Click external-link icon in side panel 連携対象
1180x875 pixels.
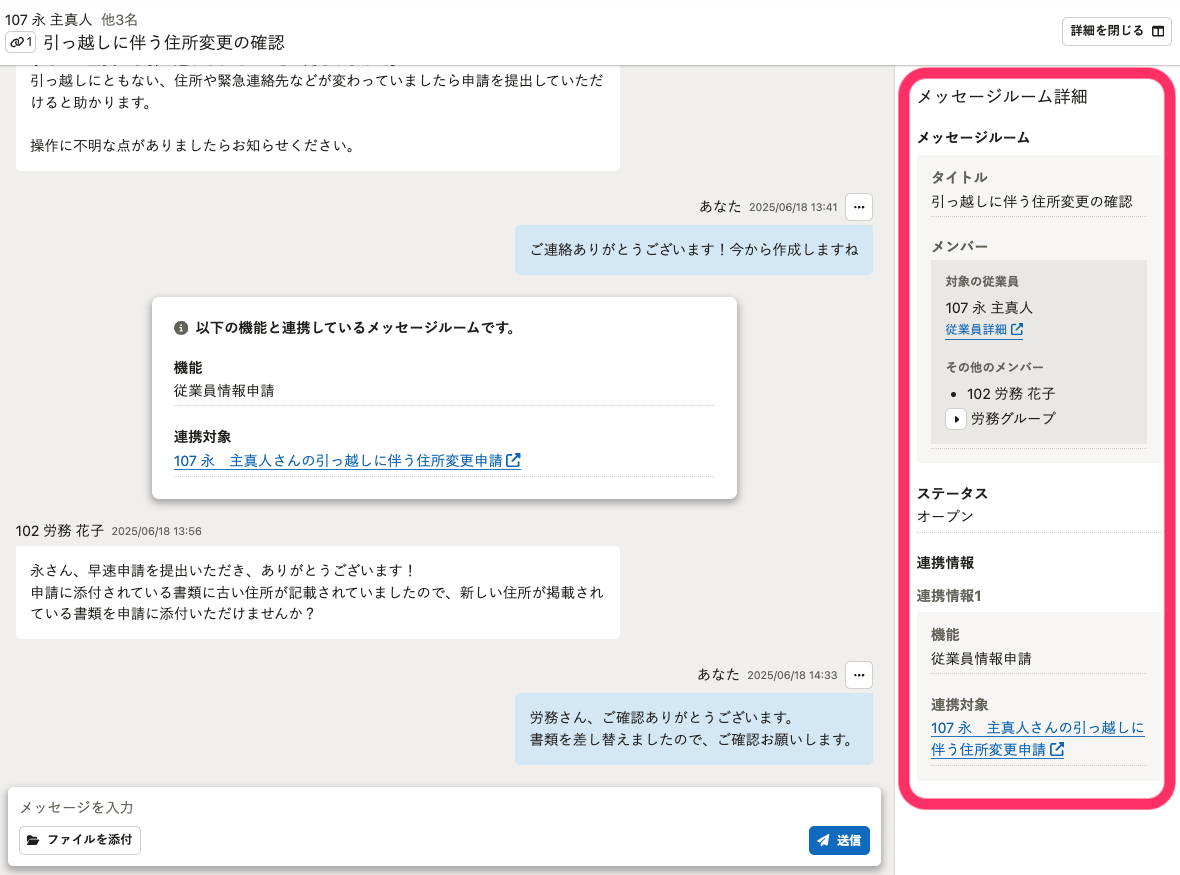tap(1057, 749)
